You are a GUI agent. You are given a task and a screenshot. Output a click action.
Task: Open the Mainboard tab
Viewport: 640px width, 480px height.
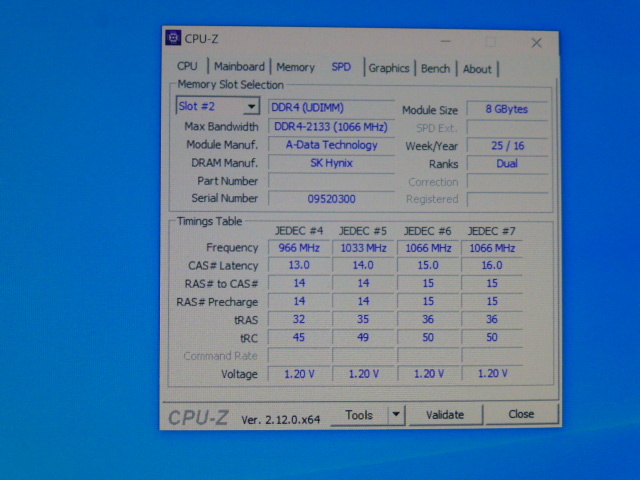click(239, 67)
